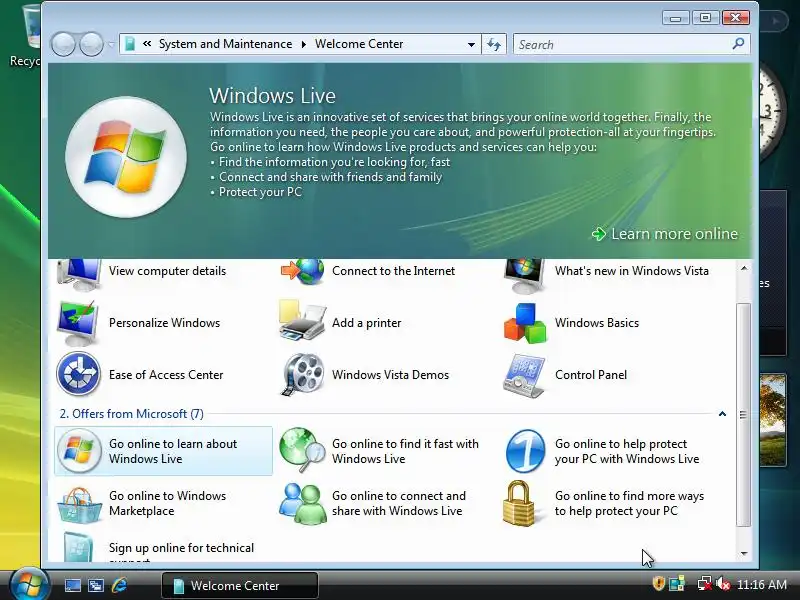Click the folder icon in the address bar

[x=130, y=44]
